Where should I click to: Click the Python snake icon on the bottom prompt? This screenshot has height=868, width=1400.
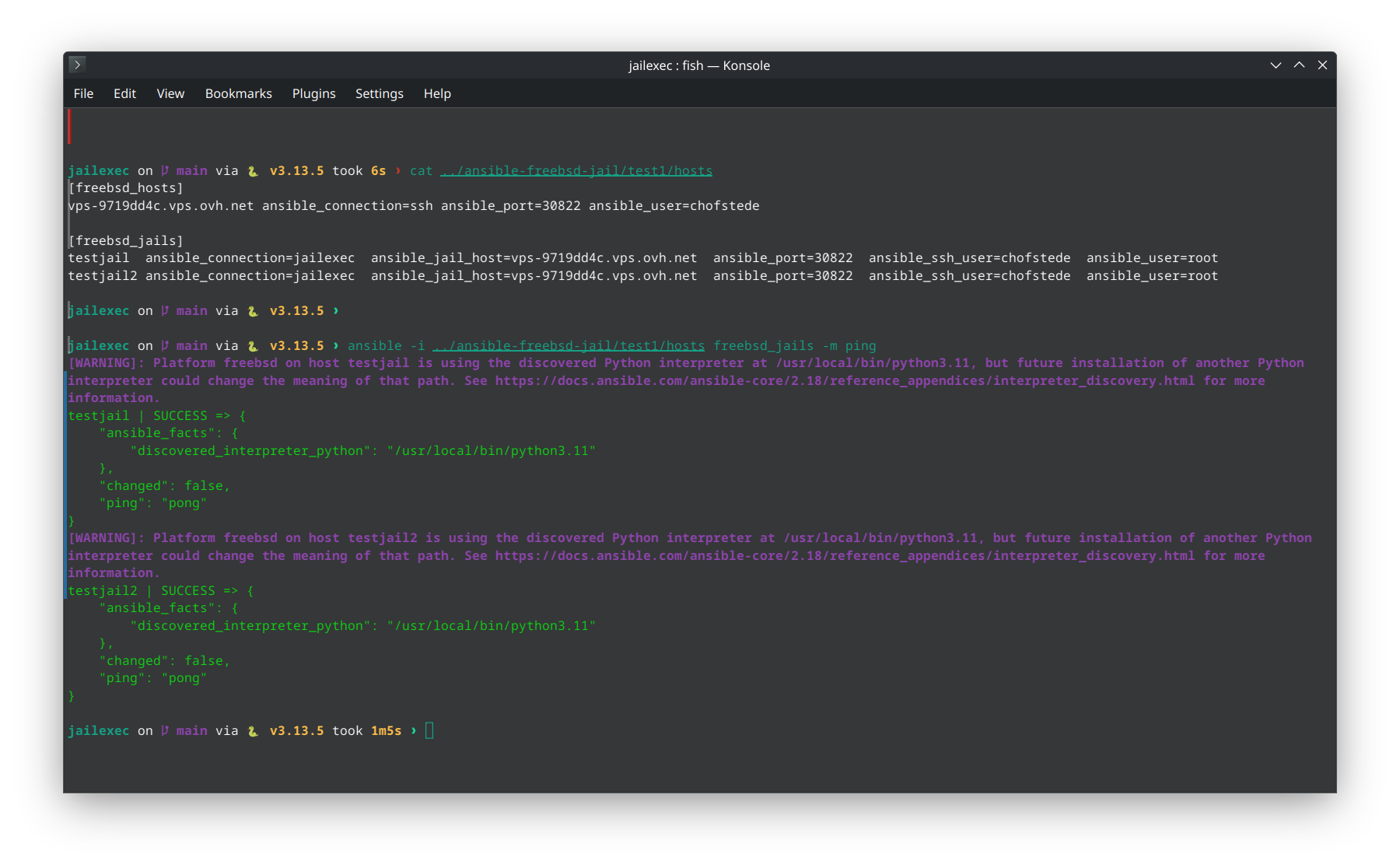(253, 731)
